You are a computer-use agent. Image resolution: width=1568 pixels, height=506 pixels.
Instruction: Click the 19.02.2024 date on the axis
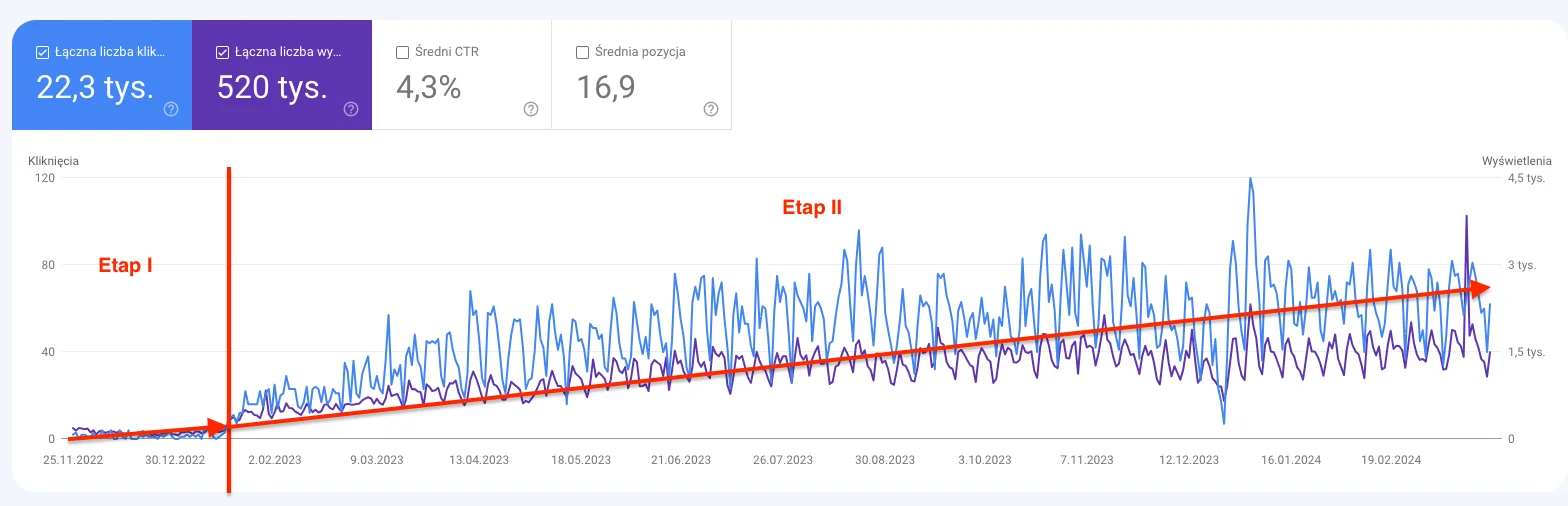coord(1390,460)
